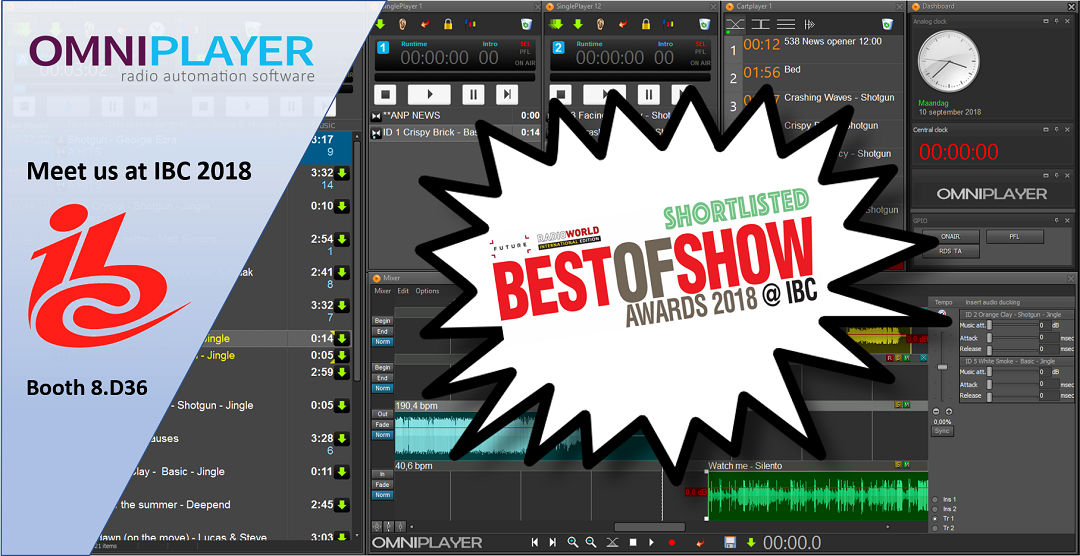Click the stacked green arrows icon in SinglePlayer 12
The width and height of the screenshot is (1080, 556).
pos(557,25)
